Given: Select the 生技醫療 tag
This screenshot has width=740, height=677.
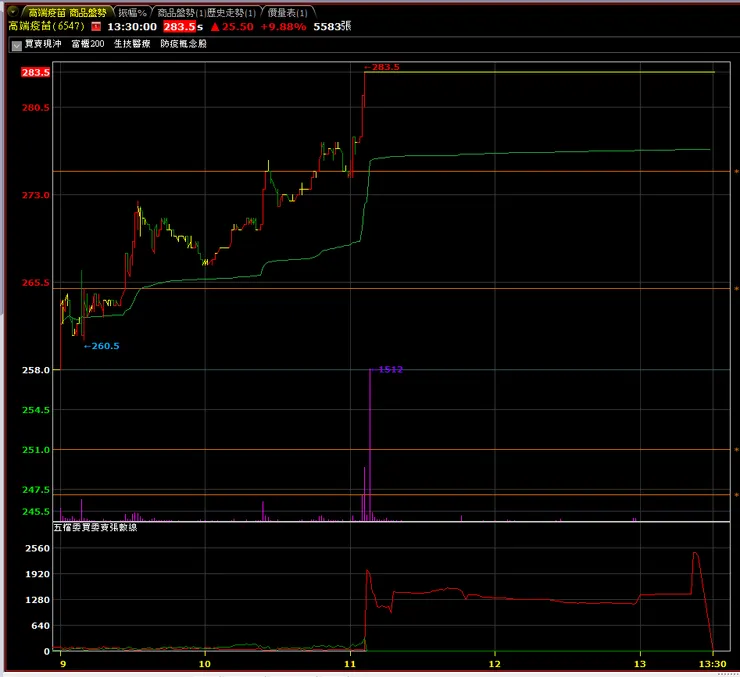Looking at the screenshot, I should coord(132,44).
